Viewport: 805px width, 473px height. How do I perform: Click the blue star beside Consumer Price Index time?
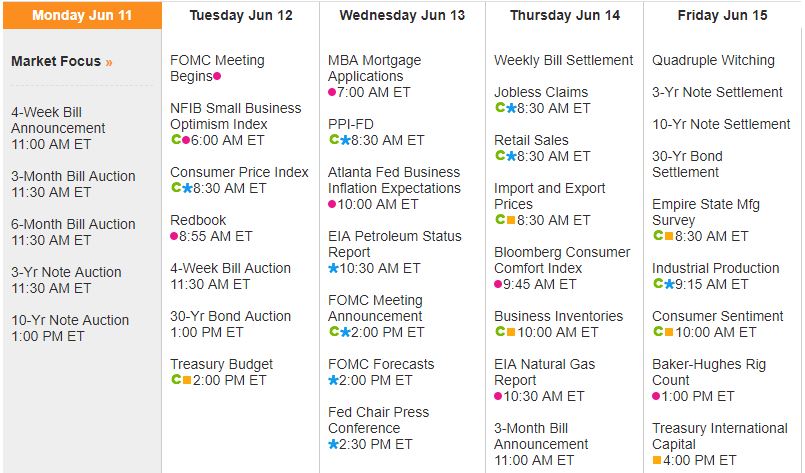pos(186,188)
